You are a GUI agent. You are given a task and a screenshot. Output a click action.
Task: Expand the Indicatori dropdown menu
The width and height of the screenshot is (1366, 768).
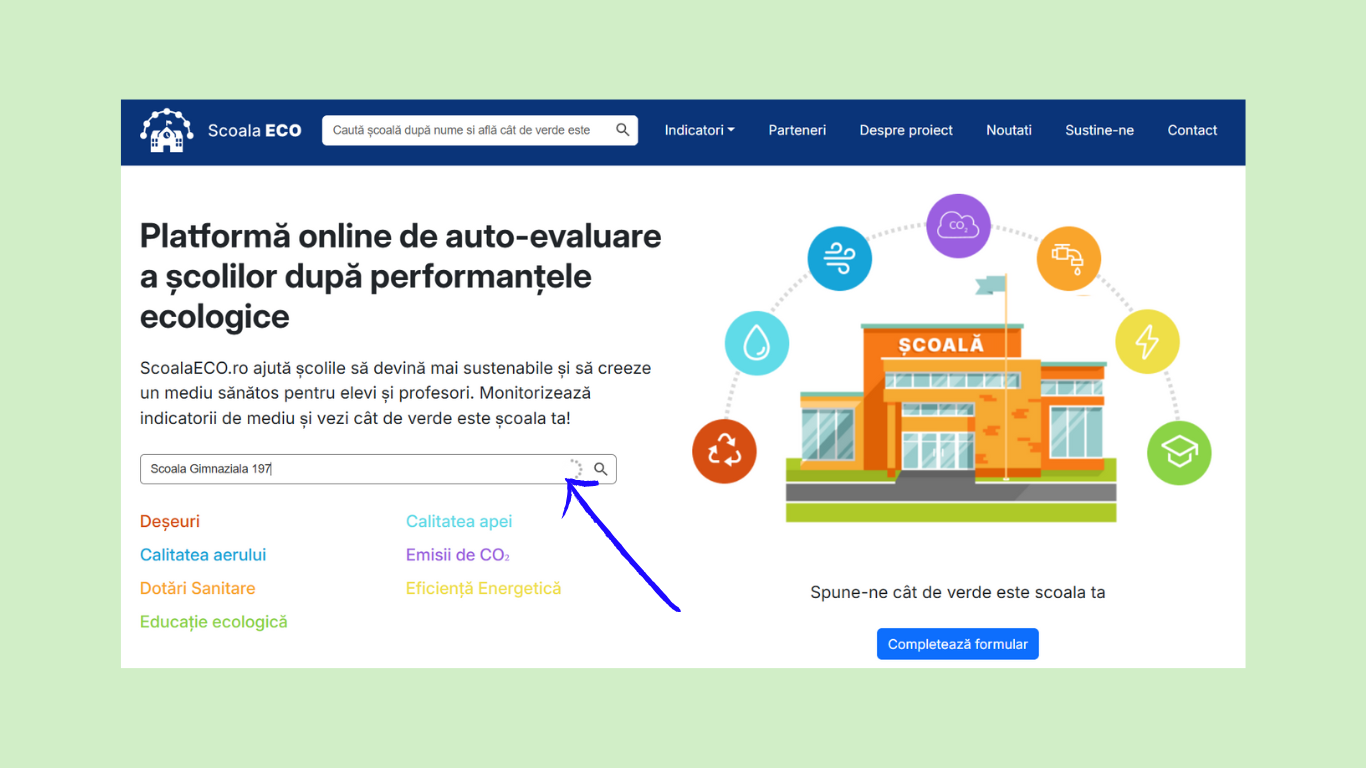(699, 130)
